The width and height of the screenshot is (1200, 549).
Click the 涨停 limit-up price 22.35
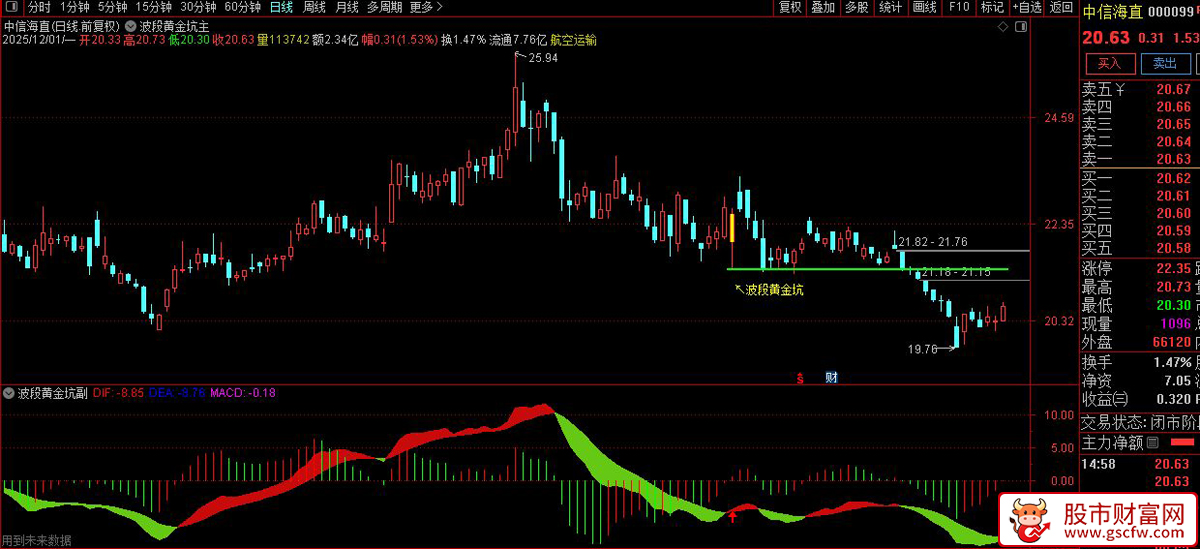(1173, 268)
